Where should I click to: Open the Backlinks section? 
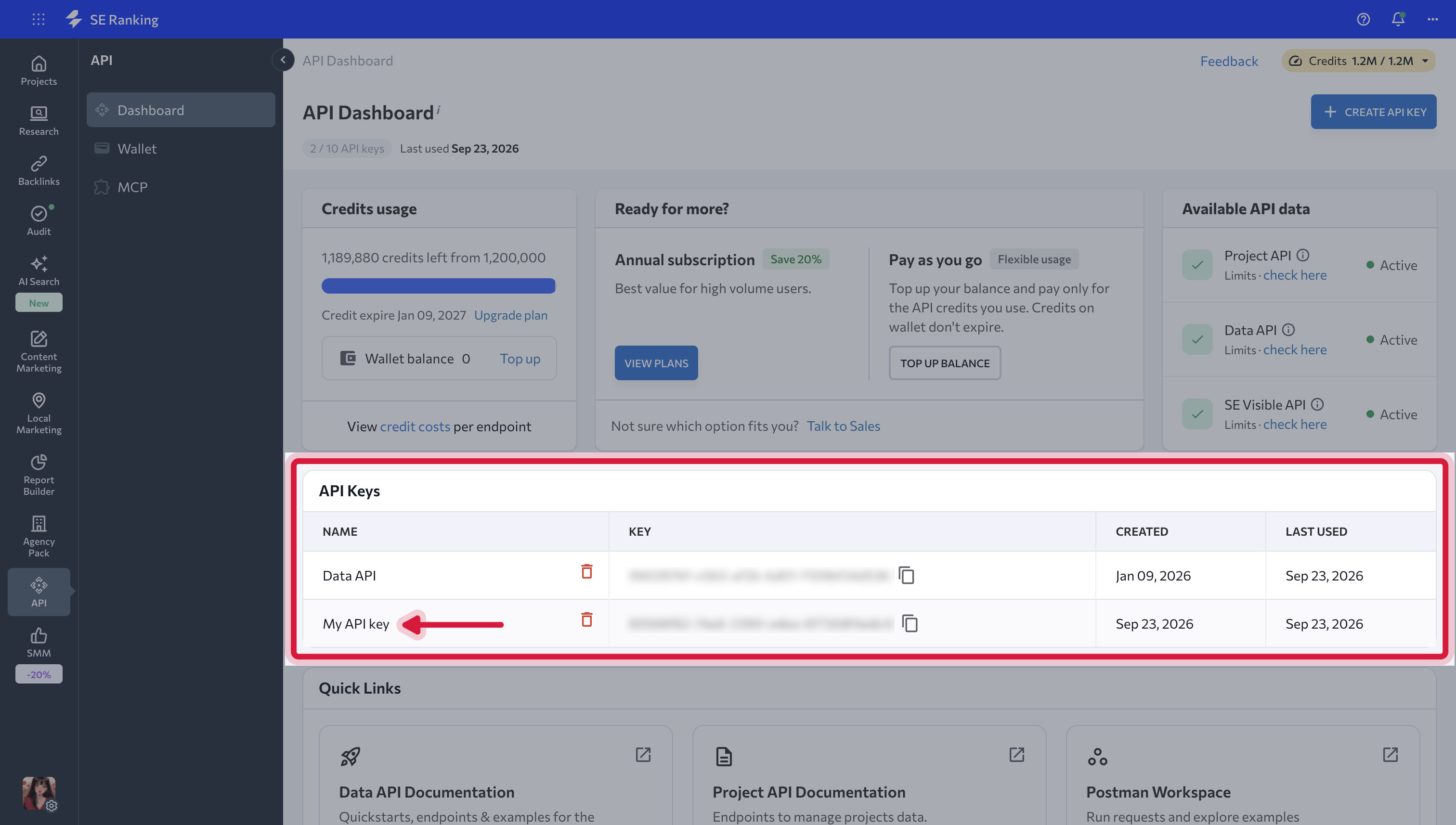pyautogui.click(x=39, y=170)
